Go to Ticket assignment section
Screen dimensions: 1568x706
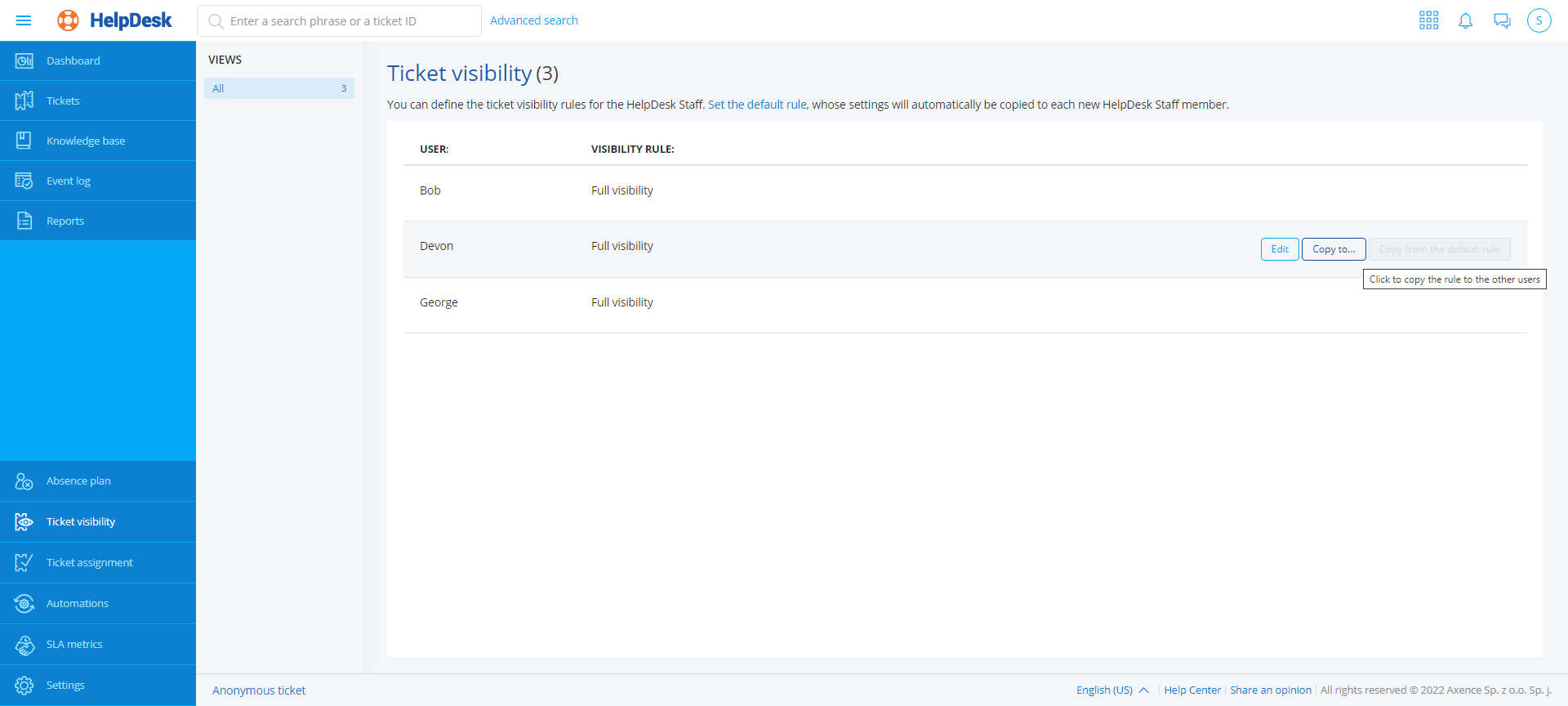click(89, 562)
